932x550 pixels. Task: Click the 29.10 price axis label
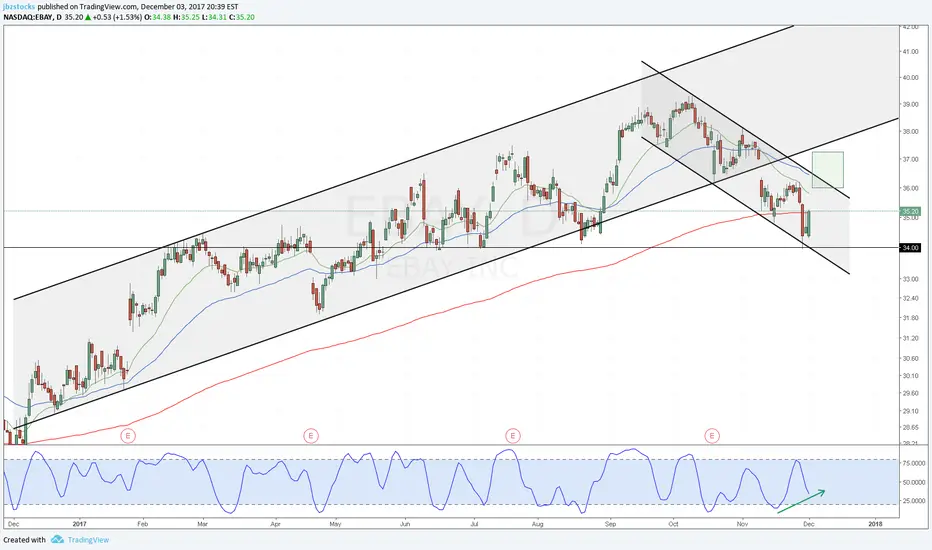(910, 410)
